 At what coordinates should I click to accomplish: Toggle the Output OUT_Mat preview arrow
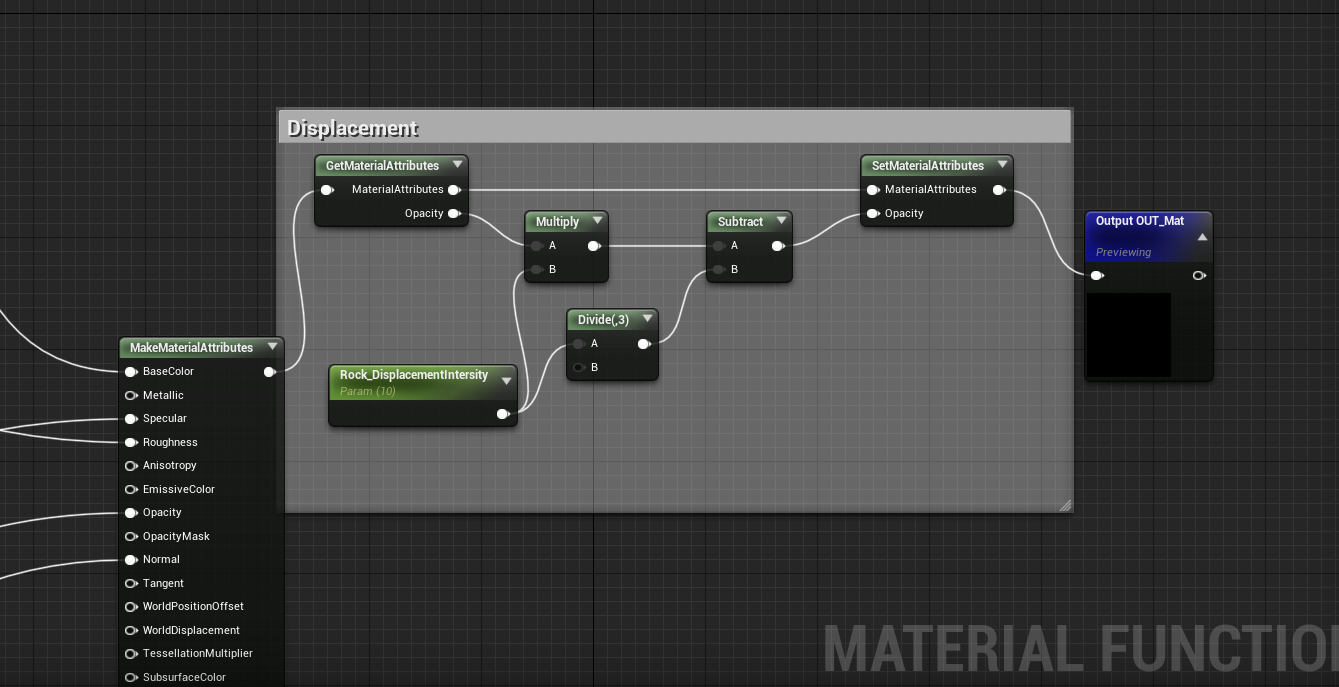(x=1202, y=237)
